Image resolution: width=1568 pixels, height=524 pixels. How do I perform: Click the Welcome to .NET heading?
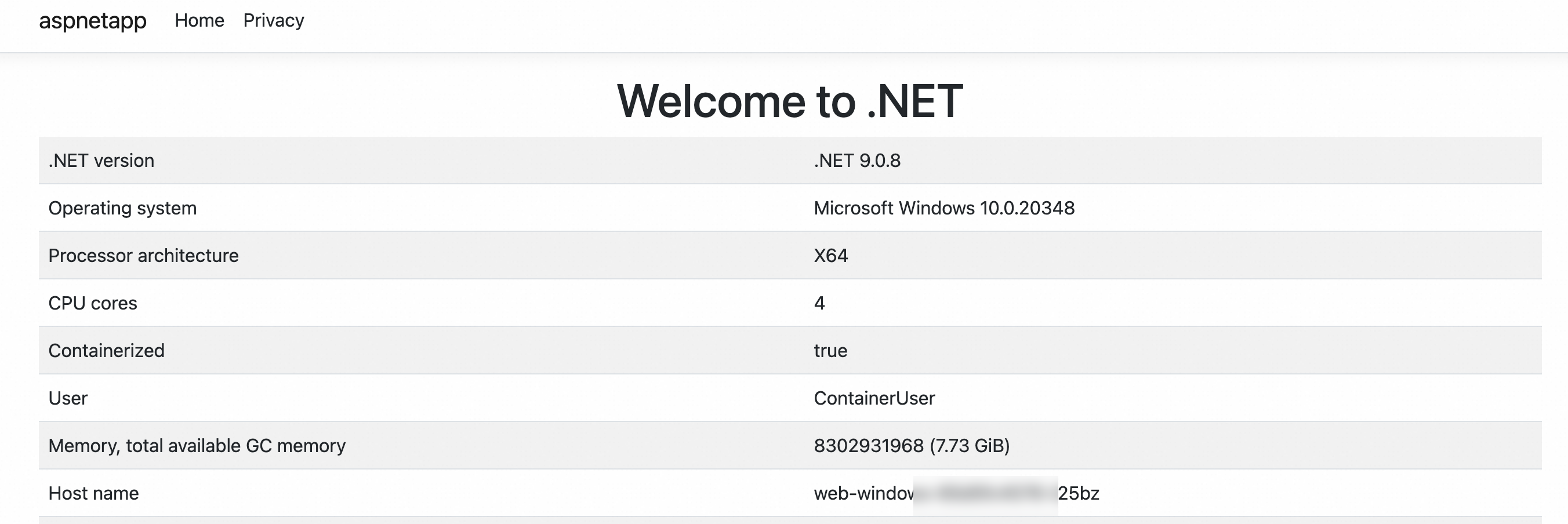[x=789, y=101]
